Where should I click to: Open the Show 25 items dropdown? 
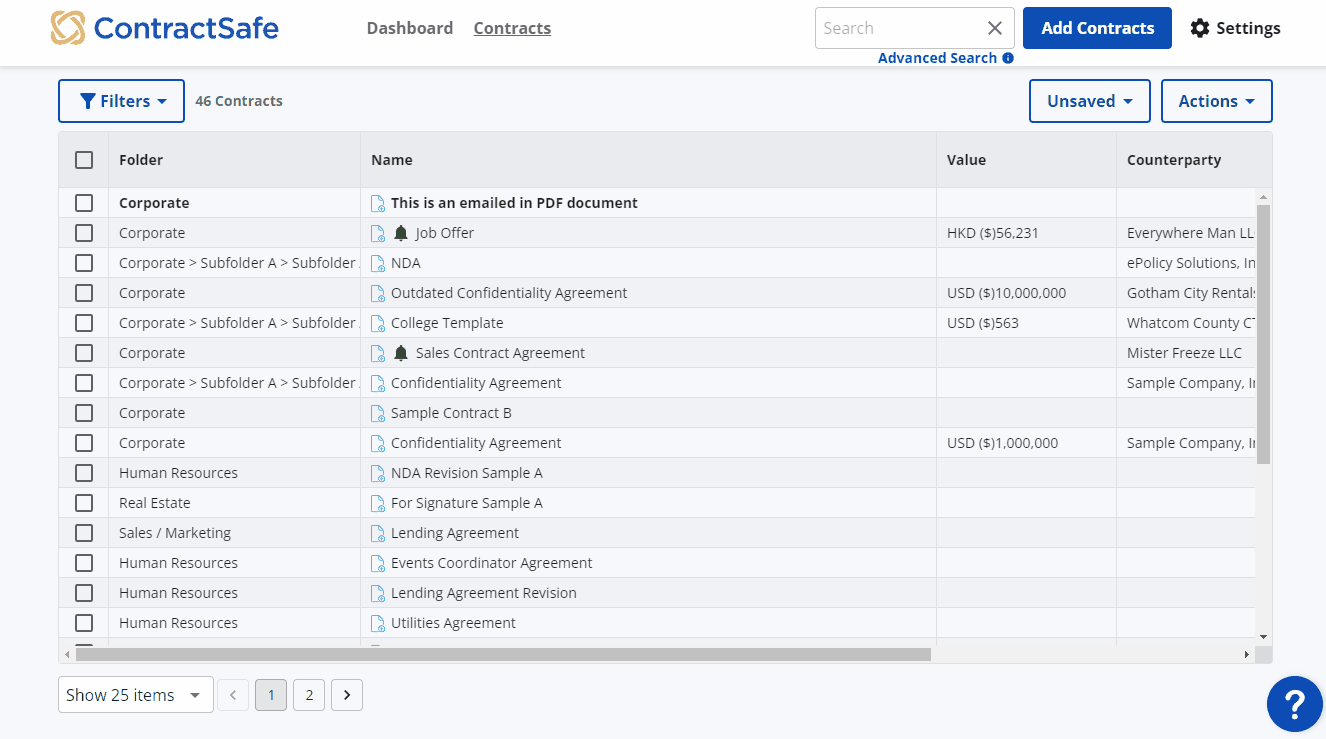[135, 695]
